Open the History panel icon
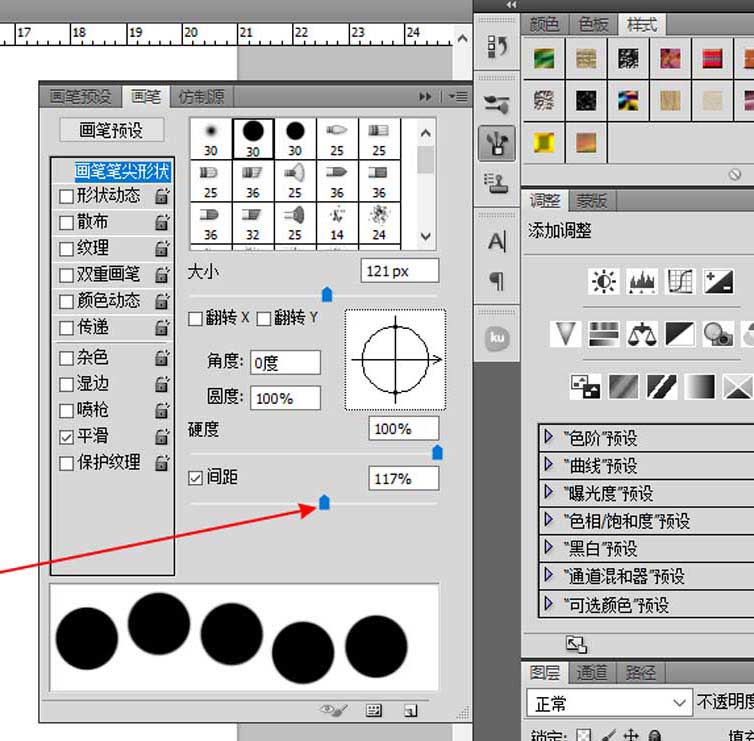The height and width of the screenshot is (741, 754). tap(497, 47)
